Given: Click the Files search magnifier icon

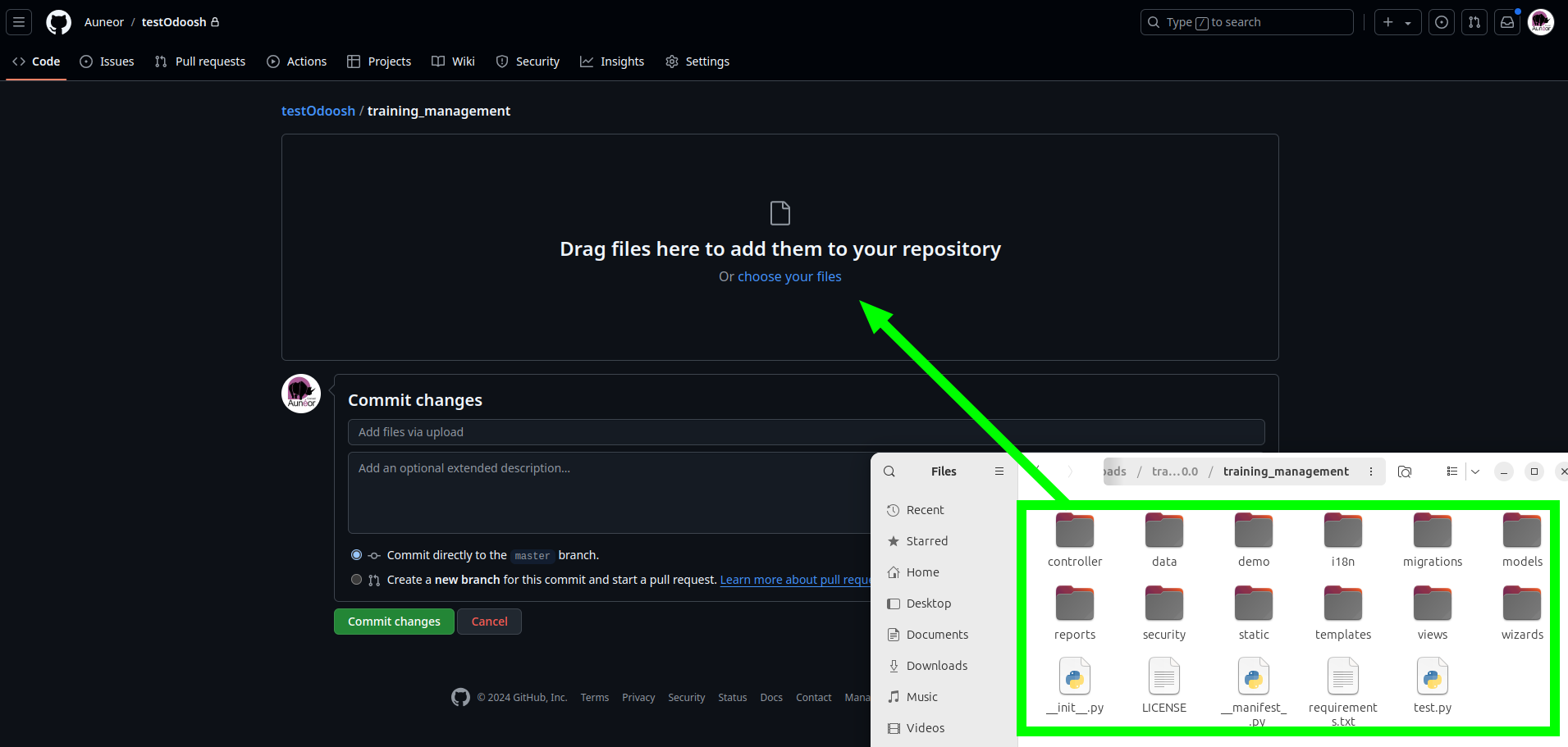Looking at the screenshot, I should [x=889, y=471].
